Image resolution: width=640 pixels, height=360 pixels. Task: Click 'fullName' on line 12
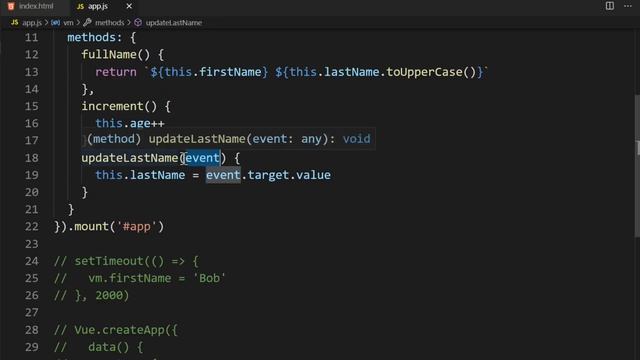coord(109,55)
